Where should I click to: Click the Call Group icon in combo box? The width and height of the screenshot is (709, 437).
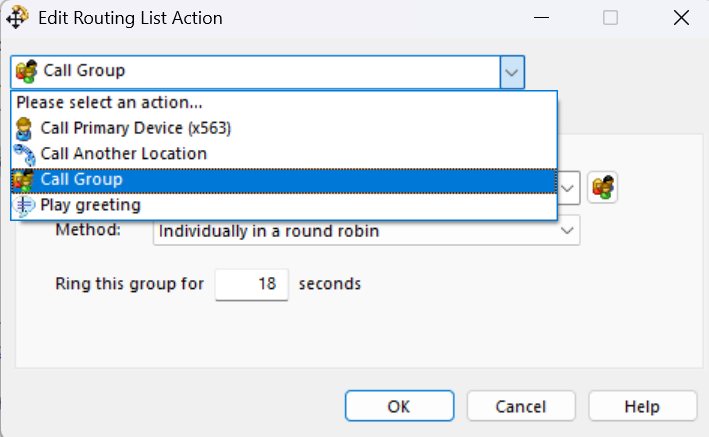click(x=27, y=72)
